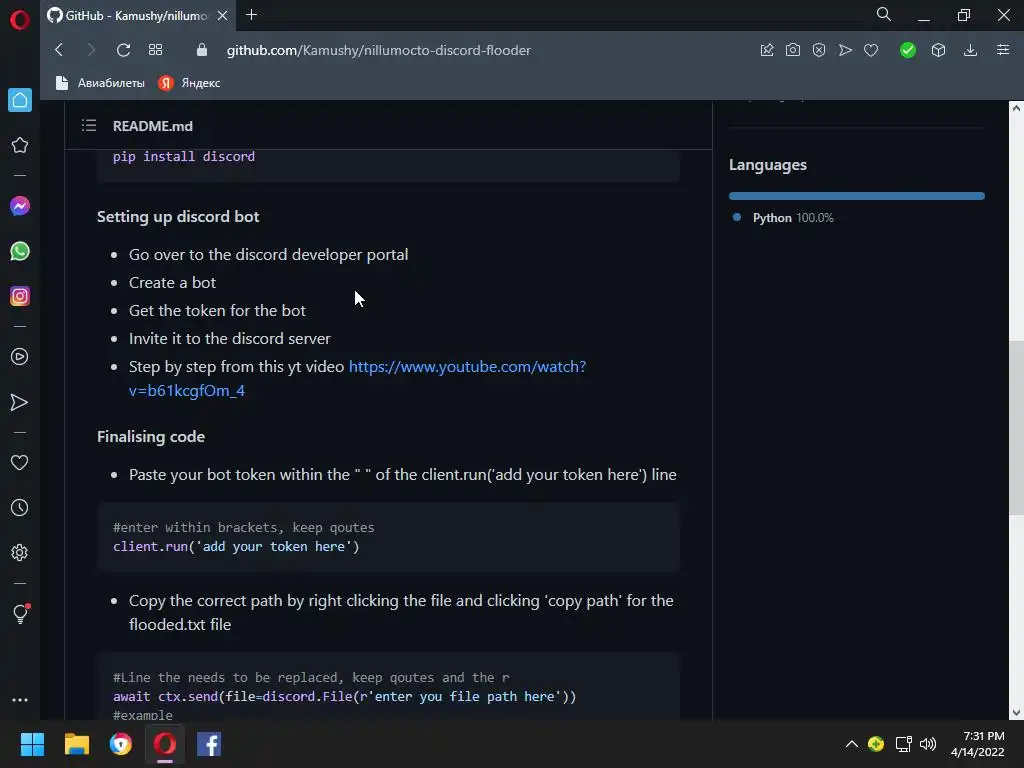Image resolution: width=1024 pixels, height=768 pixels.
Task: Open the ad blocker shield settings
Action: (819, 50)
